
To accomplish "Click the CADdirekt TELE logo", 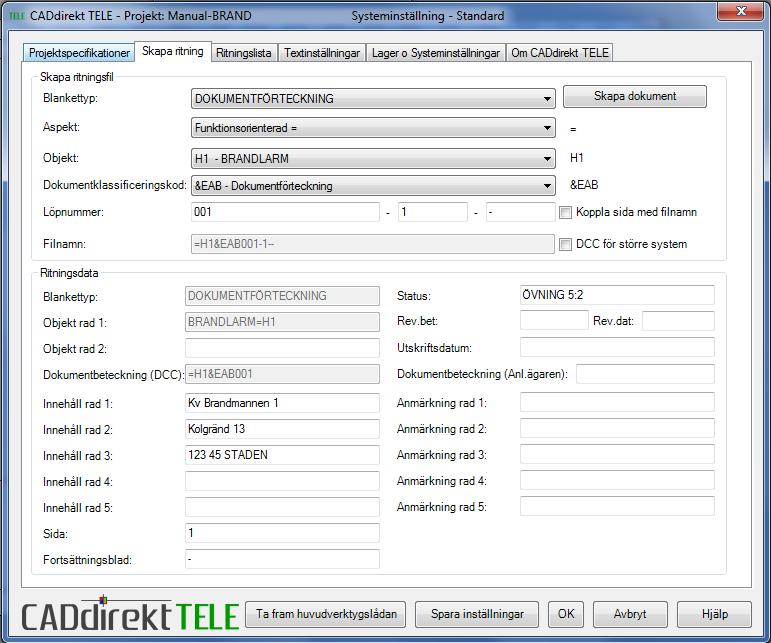I will pos(130,614).
